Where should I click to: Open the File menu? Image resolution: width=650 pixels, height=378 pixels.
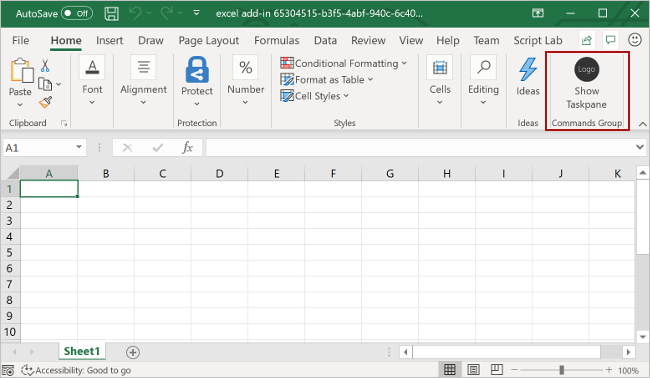[x=20, y=40]
